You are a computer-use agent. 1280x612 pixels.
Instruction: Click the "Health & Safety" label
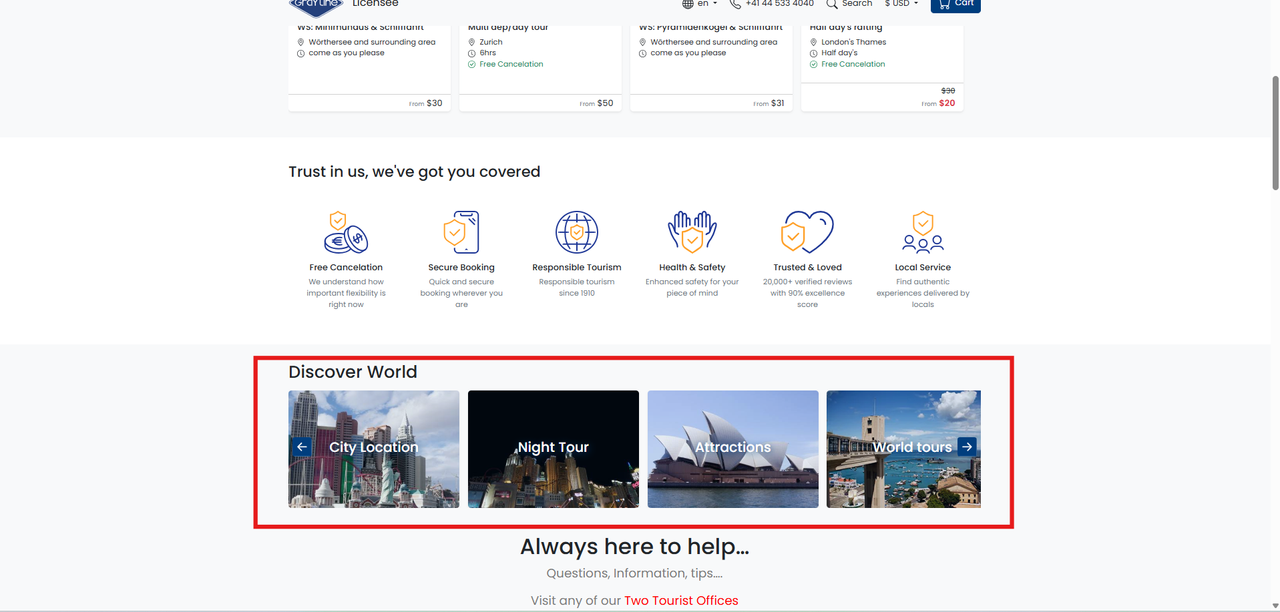point(692,268)
